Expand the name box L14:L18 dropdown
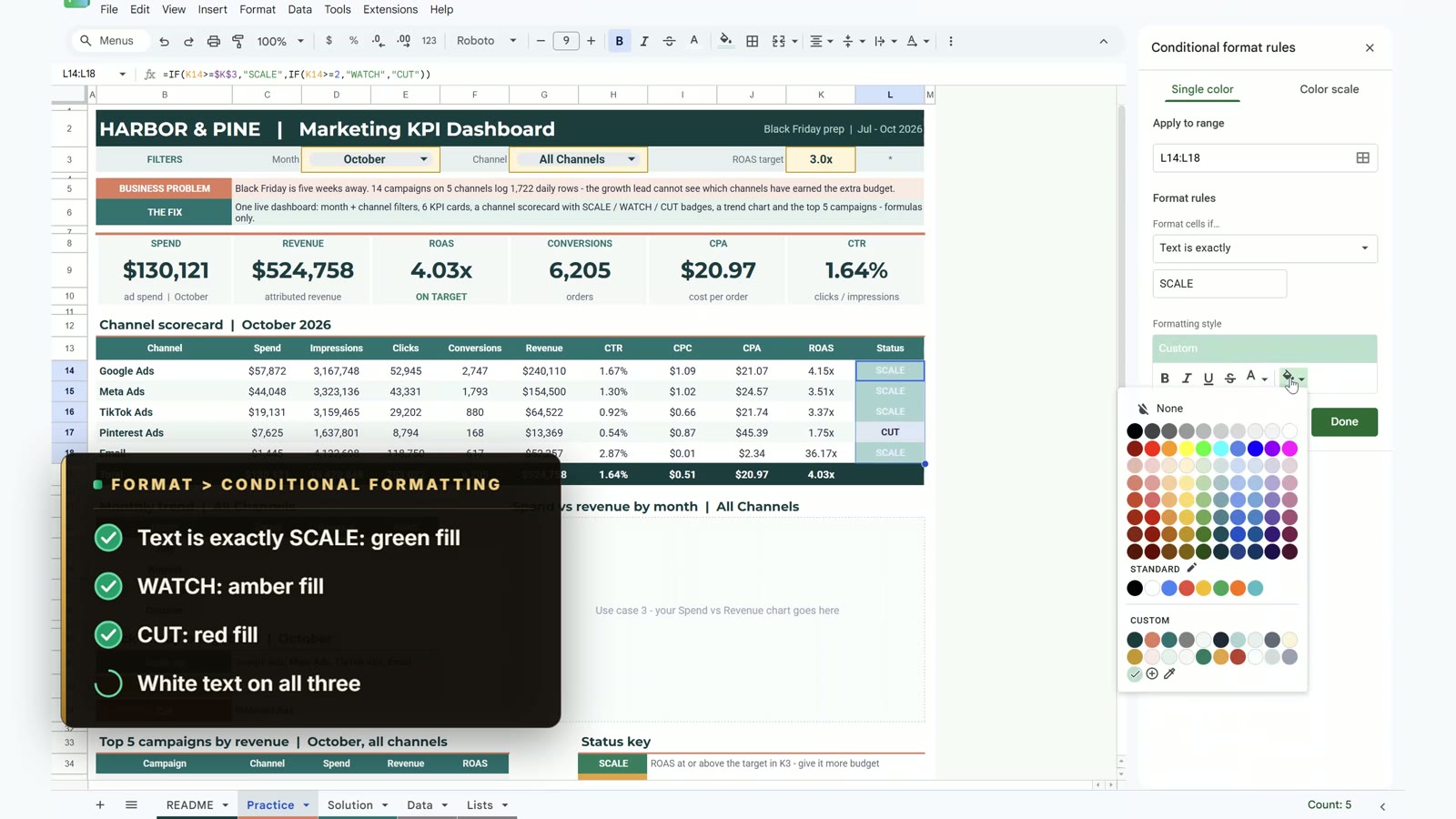Viewport: 1456px width, 819px height. [122, 74]
